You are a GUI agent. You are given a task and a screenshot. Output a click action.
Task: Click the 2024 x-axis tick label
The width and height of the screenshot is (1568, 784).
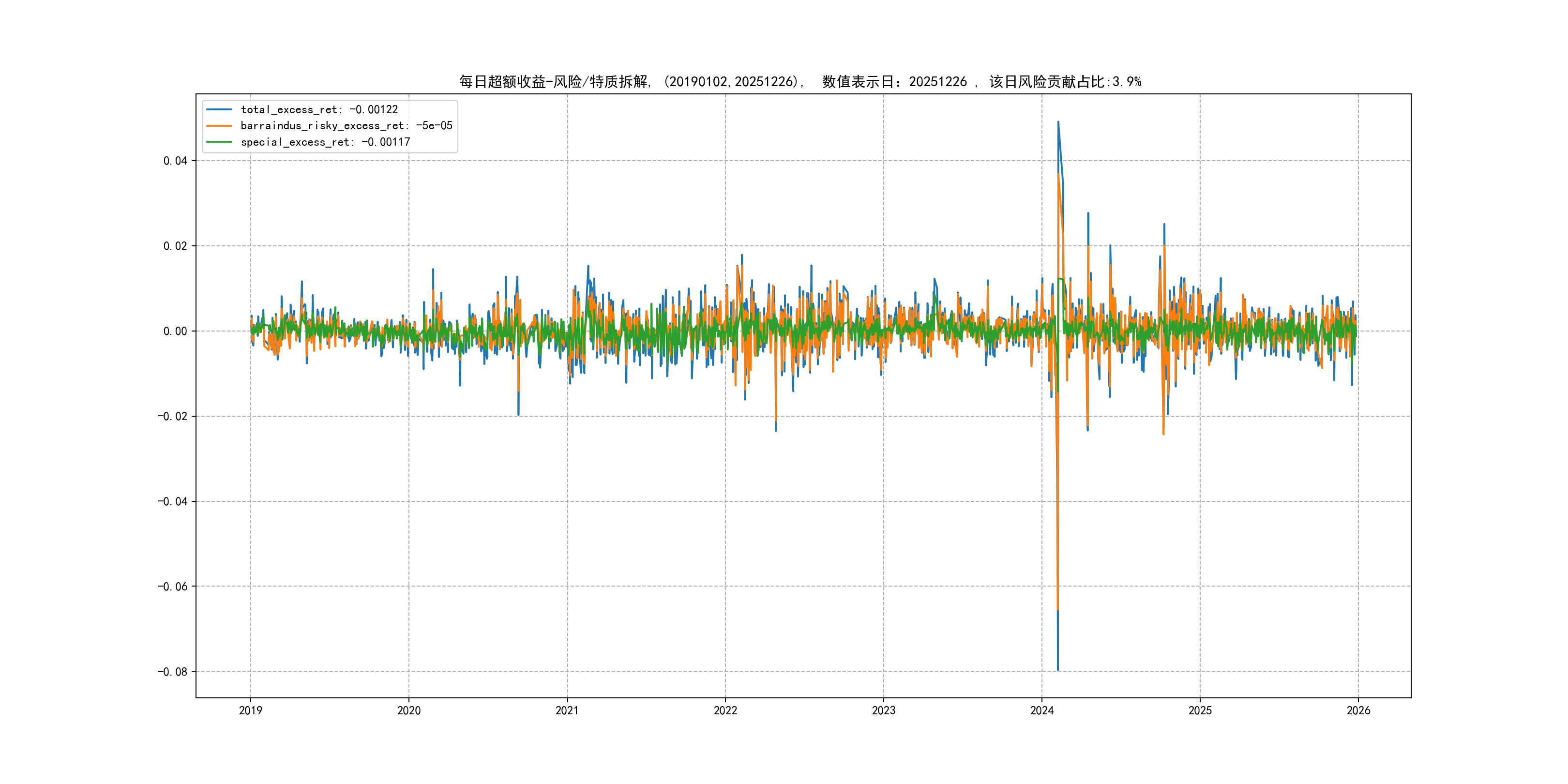[1041, 710]
